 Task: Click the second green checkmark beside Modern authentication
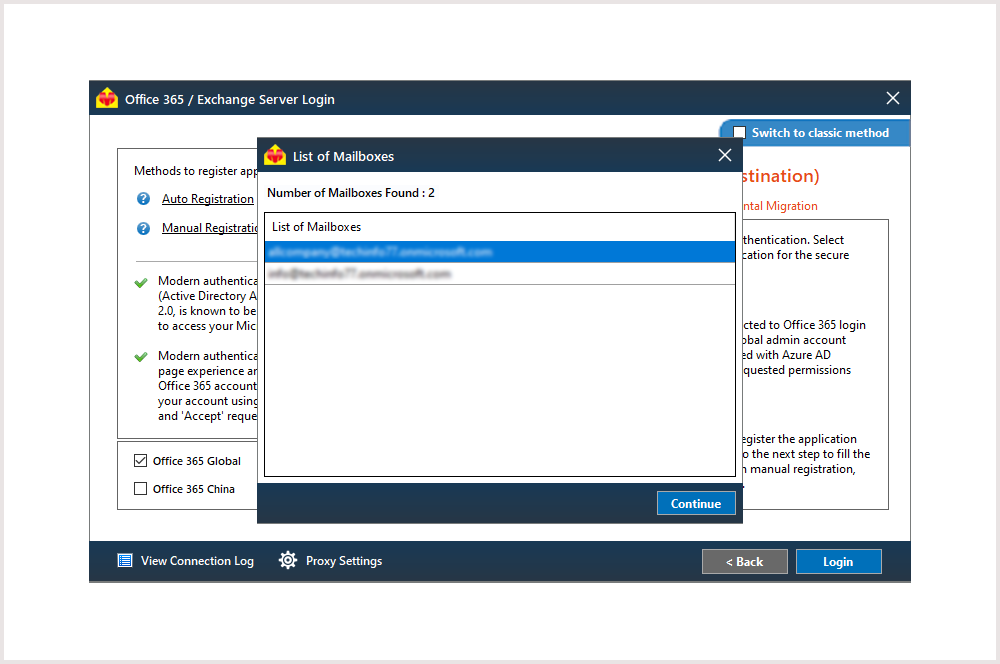point(141,357)
